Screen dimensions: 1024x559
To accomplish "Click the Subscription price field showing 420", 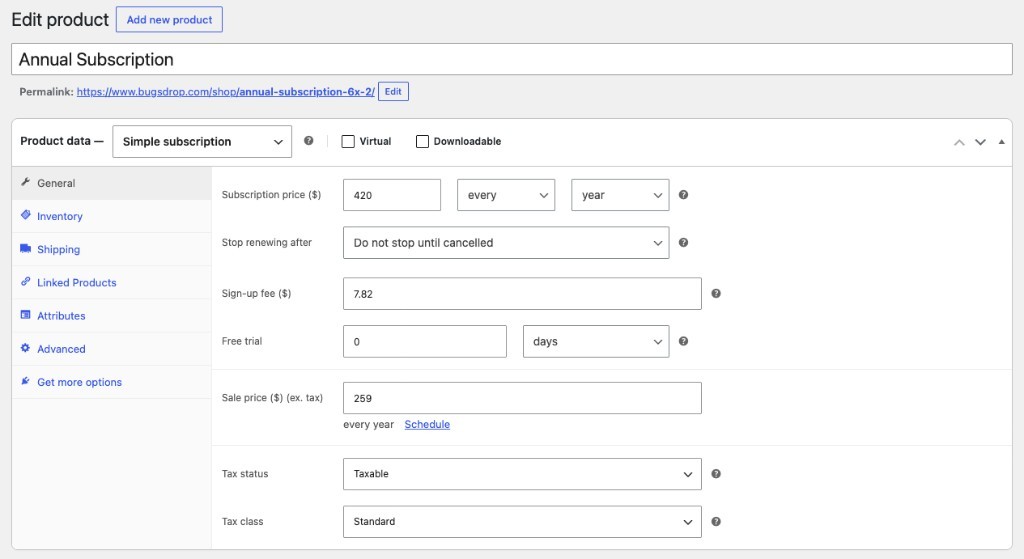I will 392,195.
